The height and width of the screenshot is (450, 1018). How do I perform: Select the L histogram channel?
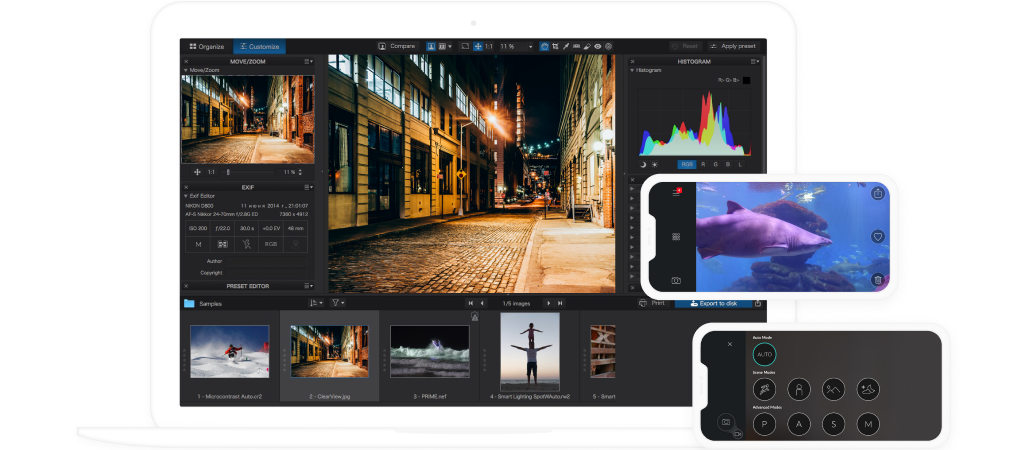(x=739, y=165)
